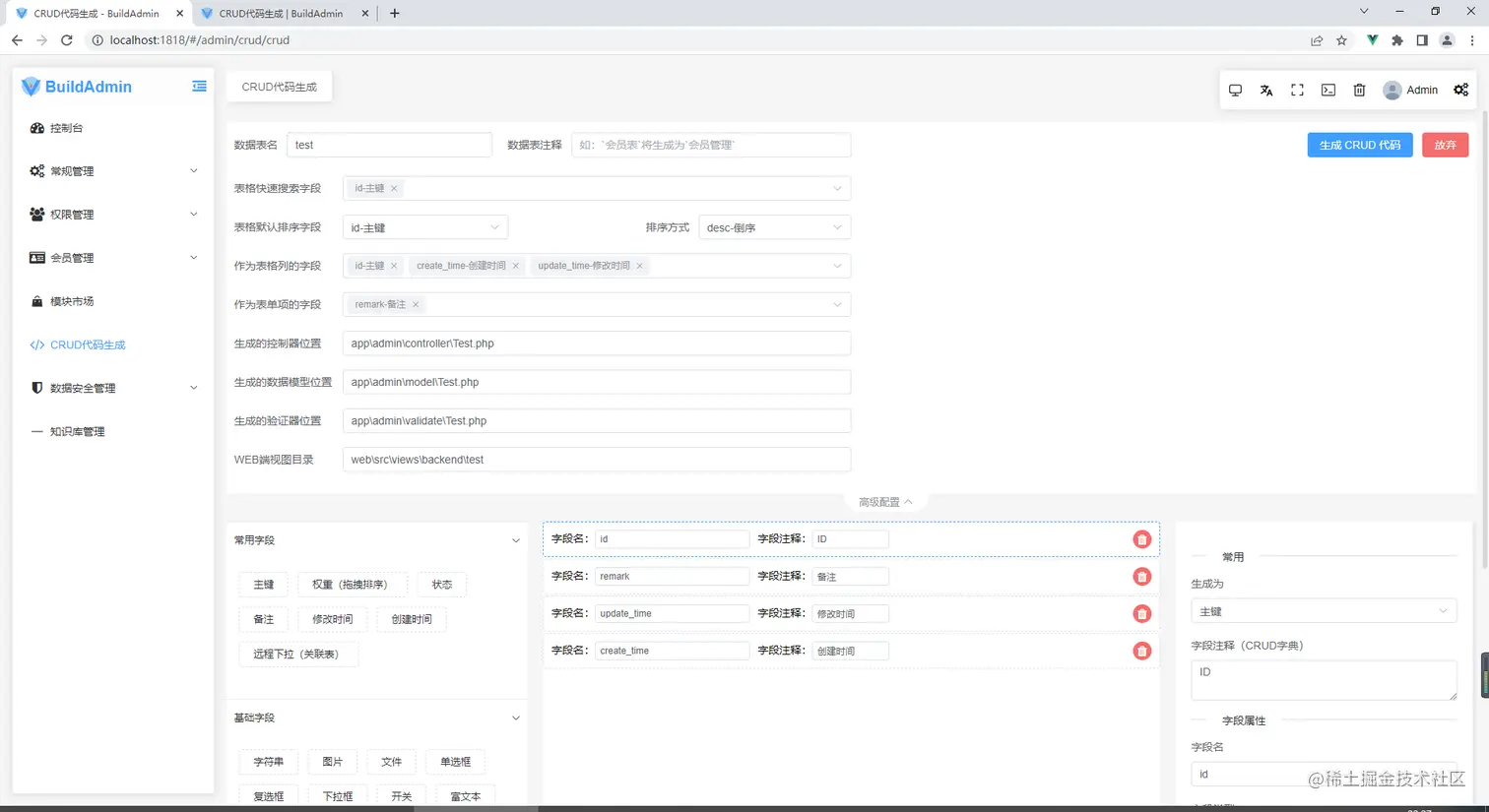
Task: Click the Admin user avatar
Action: click(x=1392, y=90)
